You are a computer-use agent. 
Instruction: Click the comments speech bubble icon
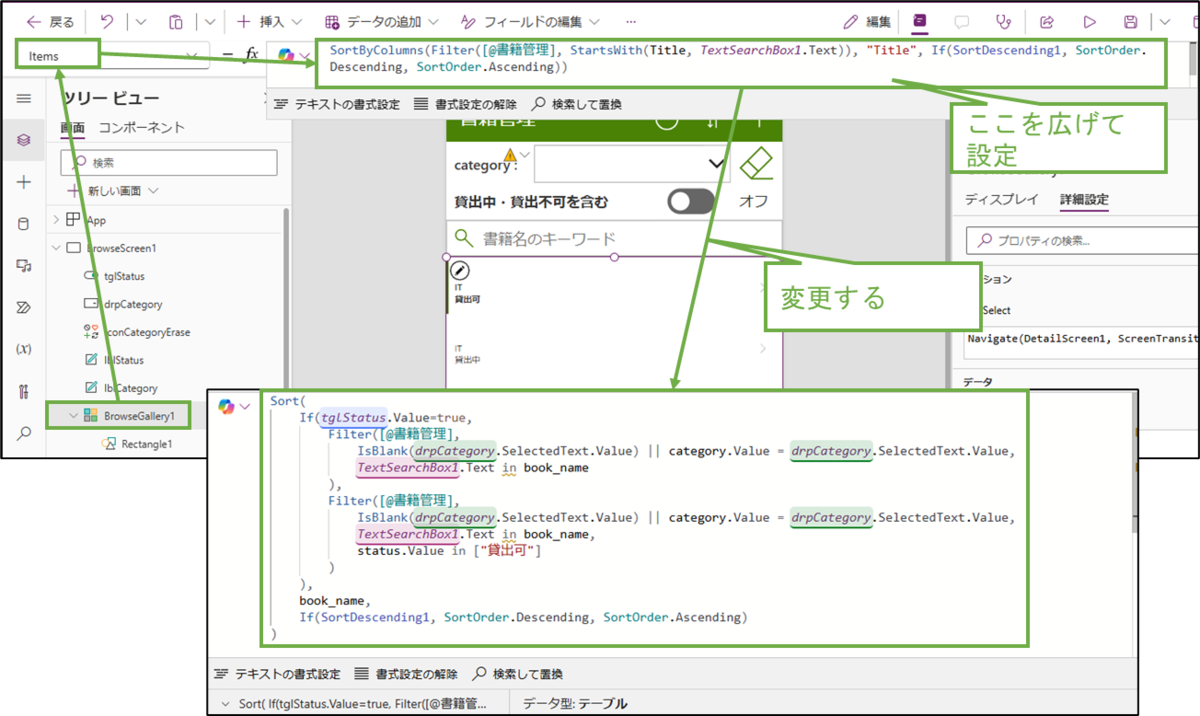pos(962,21)
